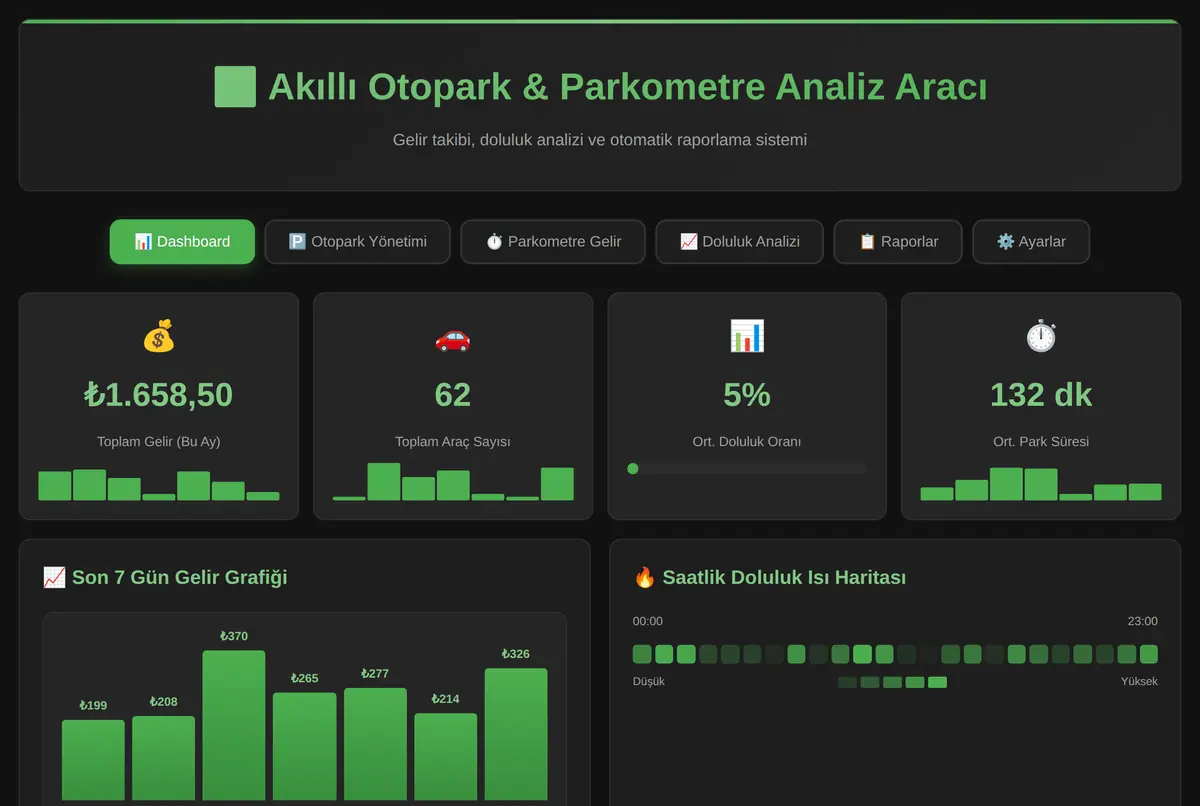Click the 00:00 time label
The width and height of the screenshot is (1200, 806).
click(x=648, y=621)
